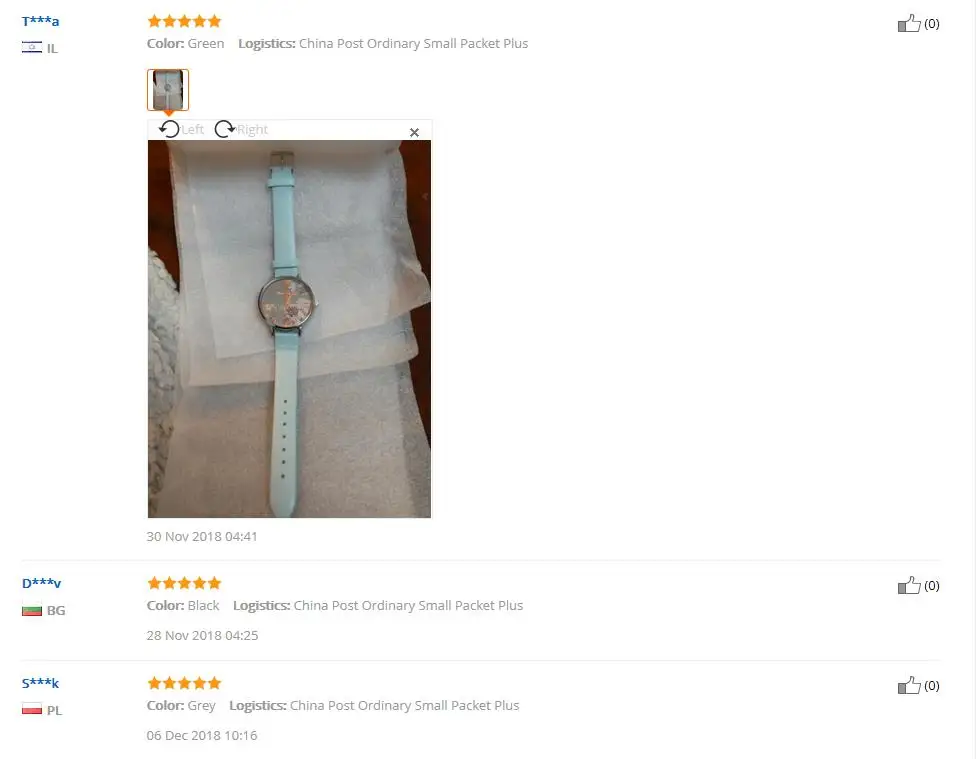Like S***k's review with thumbs-up
The height and width of the screenshot is (759, 976).
909,686
